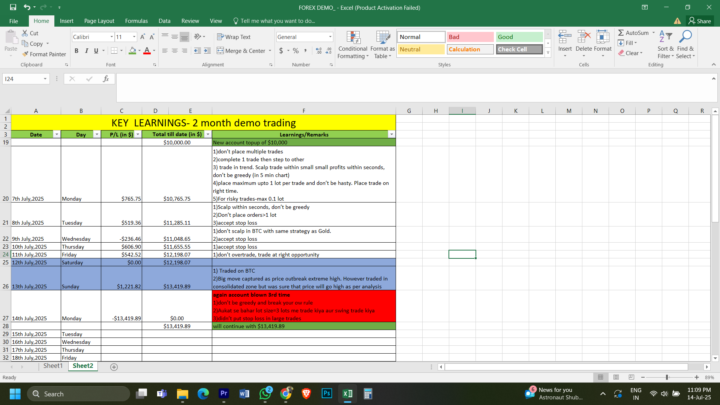Open Photoshop from the taskbar

coord(326,394)
